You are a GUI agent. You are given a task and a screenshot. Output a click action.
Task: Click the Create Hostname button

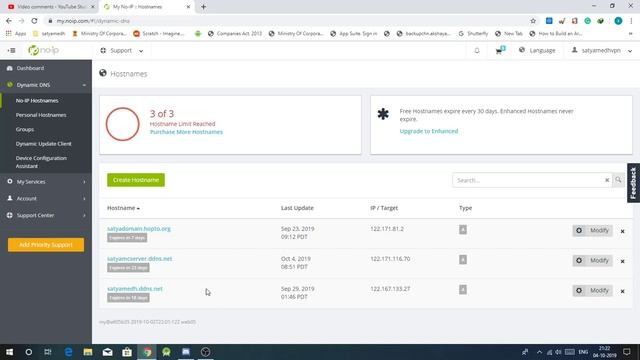coord(136,180)
